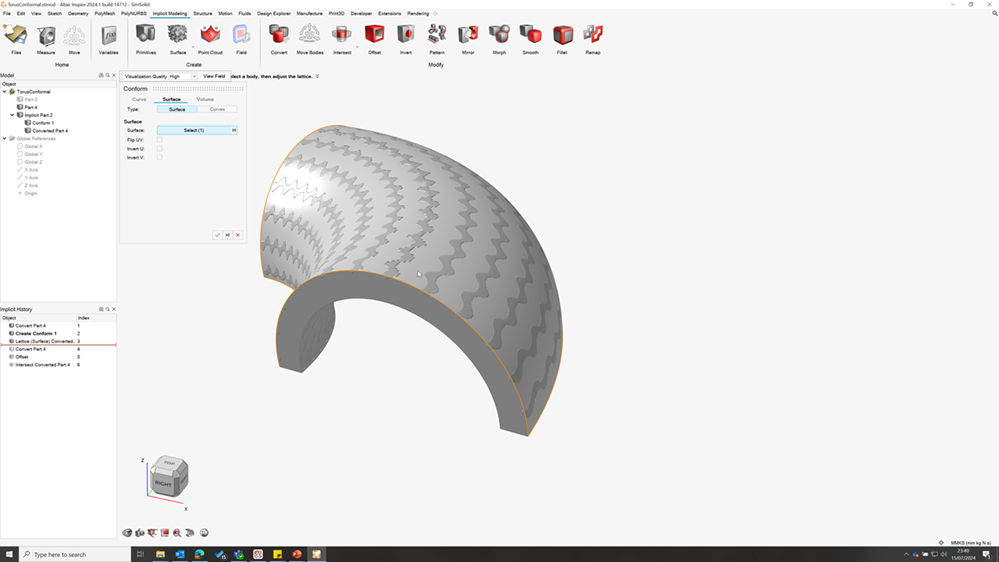The width and height of the screenshot is (999, 562).
Task: Select Offset in the Implicit History list
Action: [x=22, y=357]
